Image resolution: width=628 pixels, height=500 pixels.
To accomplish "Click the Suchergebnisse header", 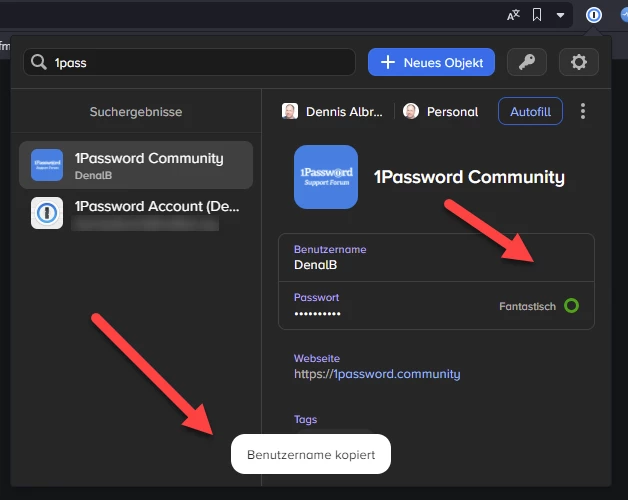I will pyautogui.click(x=136, y=112).
